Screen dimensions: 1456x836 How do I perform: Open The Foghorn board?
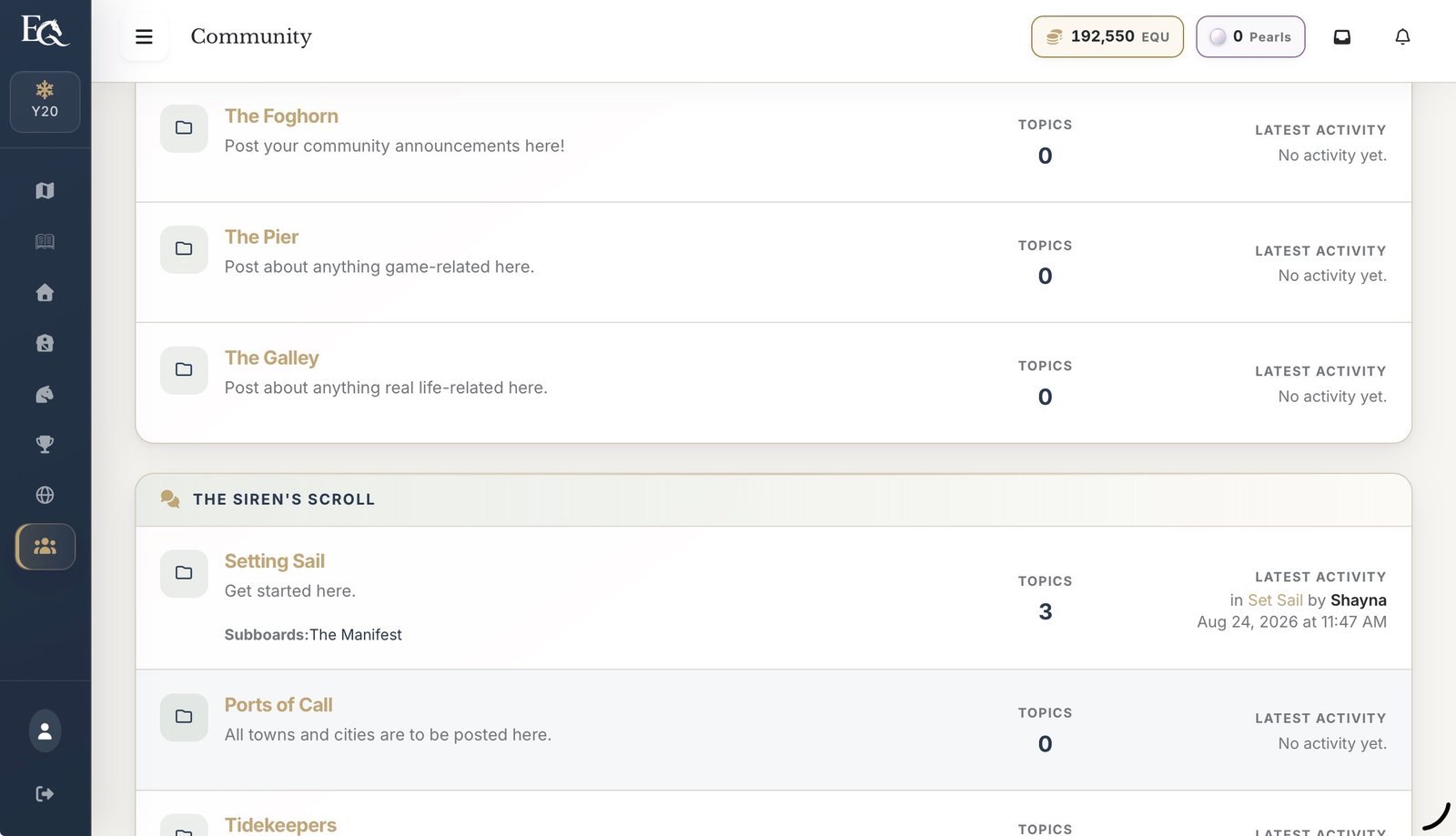coord(281,116)
